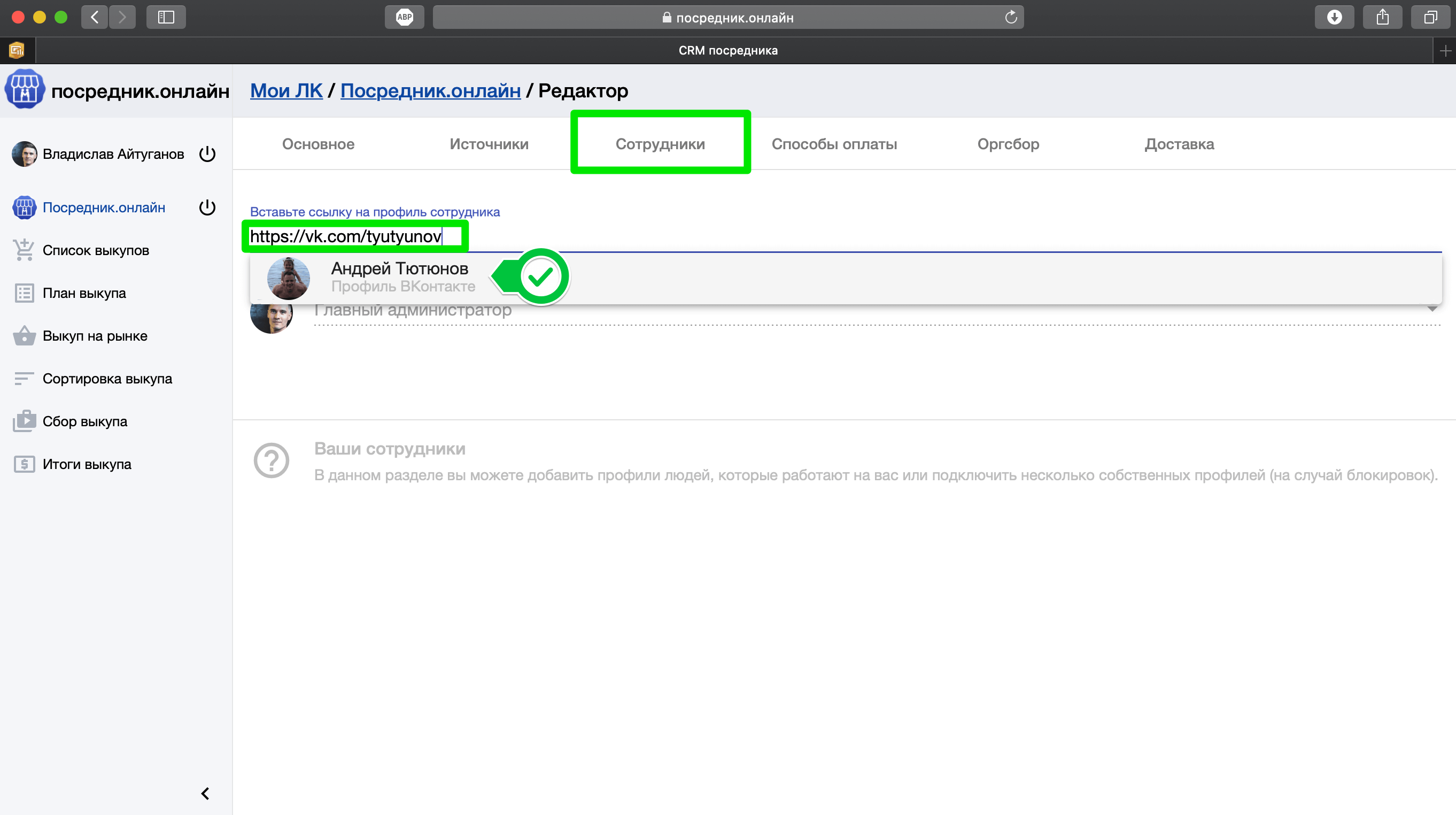
Task: Click the AdBlock Plus extension icon
Action: [x=404, y=17]
